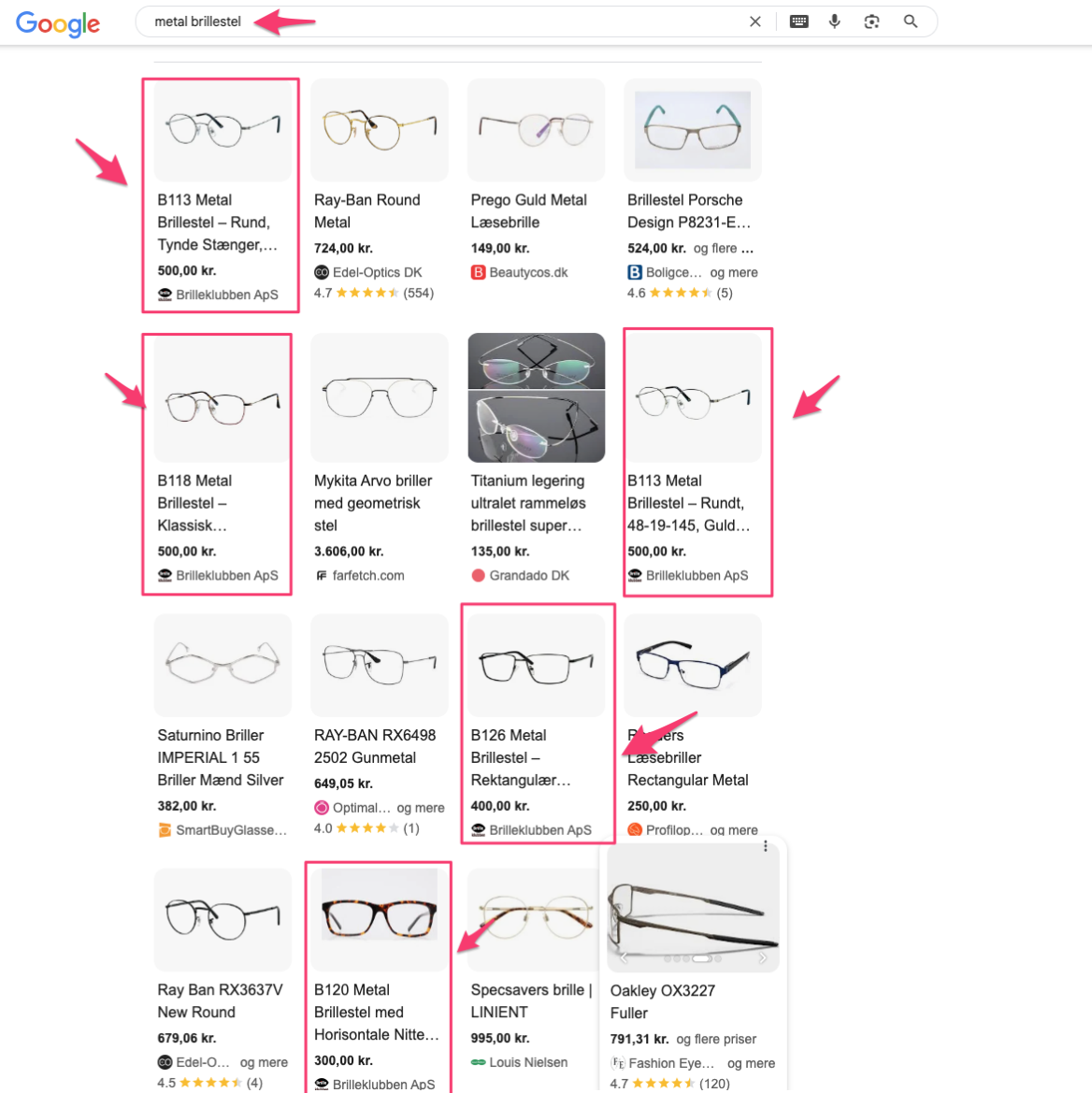Click 'Prego Guld Metal Læsebrille' title
Screen dimensions: 1092x1093
tap(529, 211)
